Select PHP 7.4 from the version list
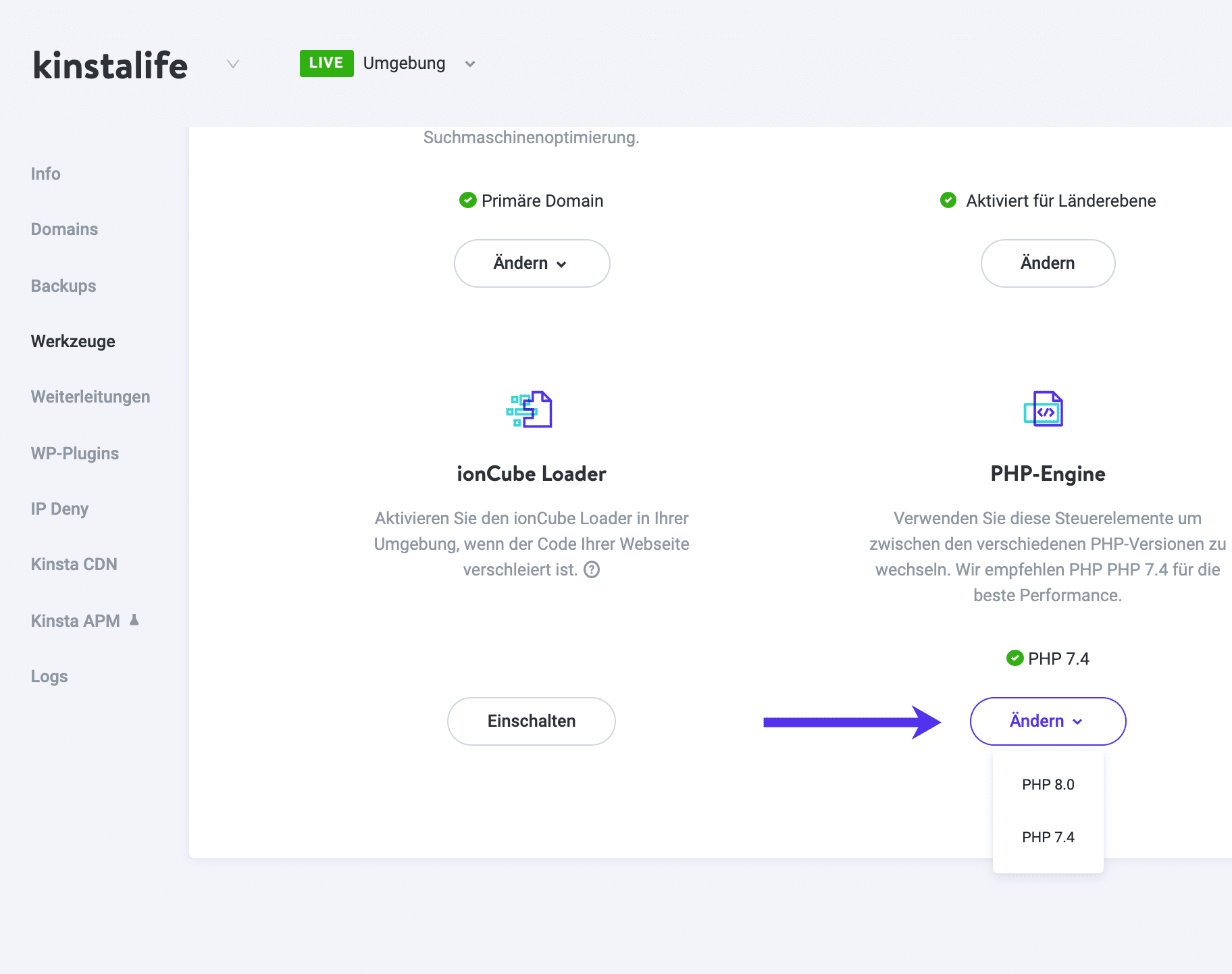The width and height of the screenshot is (1232, 974). click(x=1048, y=837)
